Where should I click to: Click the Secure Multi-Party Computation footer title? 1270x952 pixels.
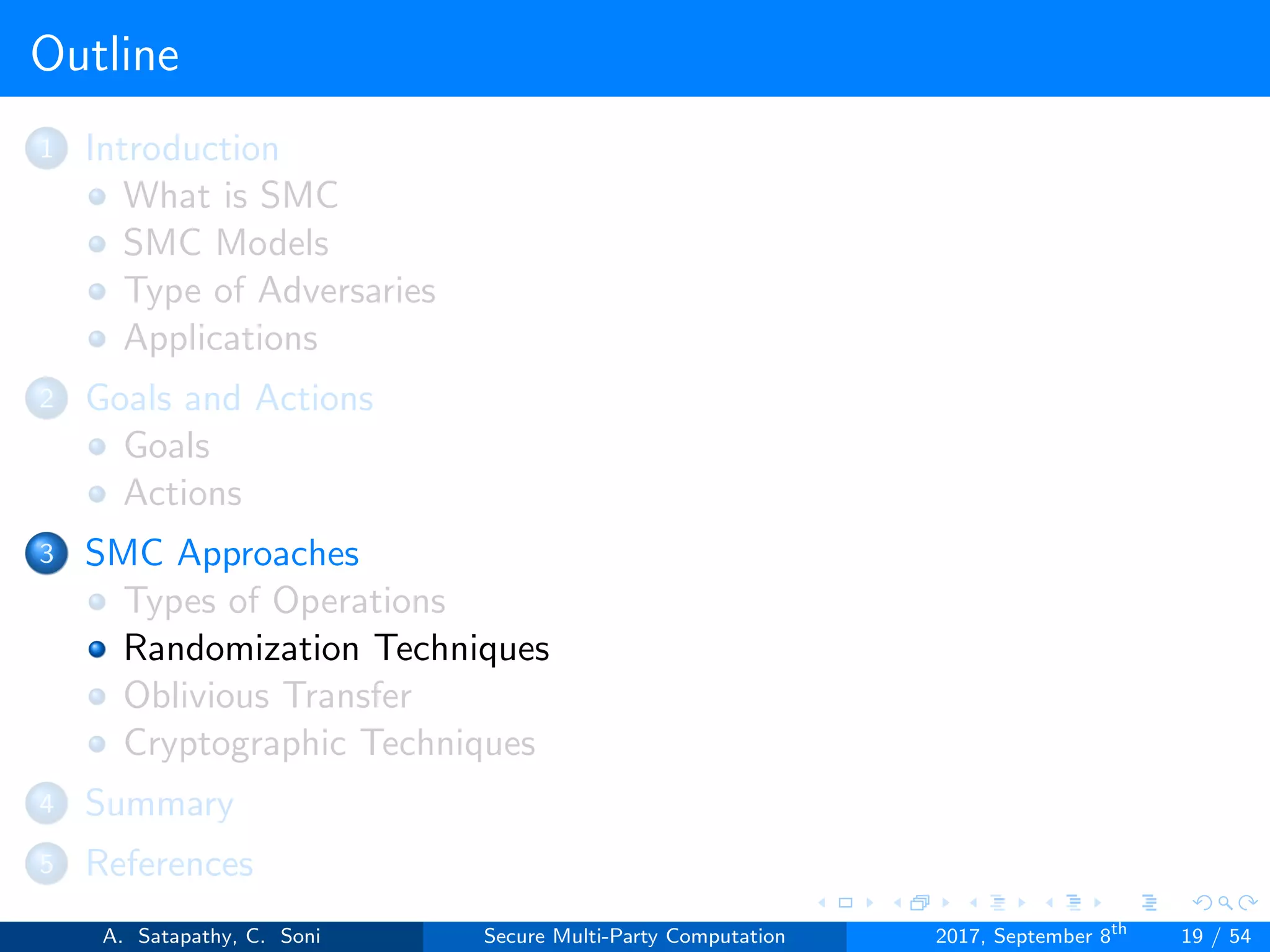tap(634, 936)
